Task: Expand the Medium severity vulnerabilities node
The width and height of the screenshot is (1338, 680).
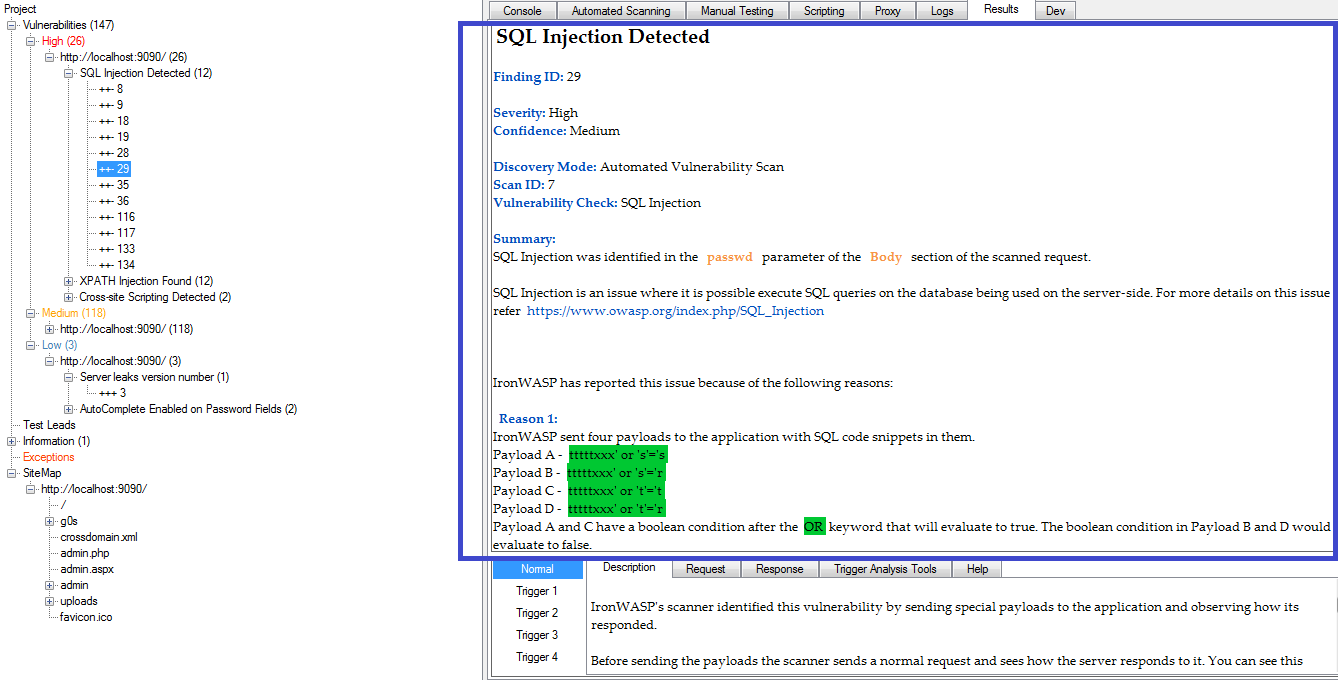Action: [31, 312]
